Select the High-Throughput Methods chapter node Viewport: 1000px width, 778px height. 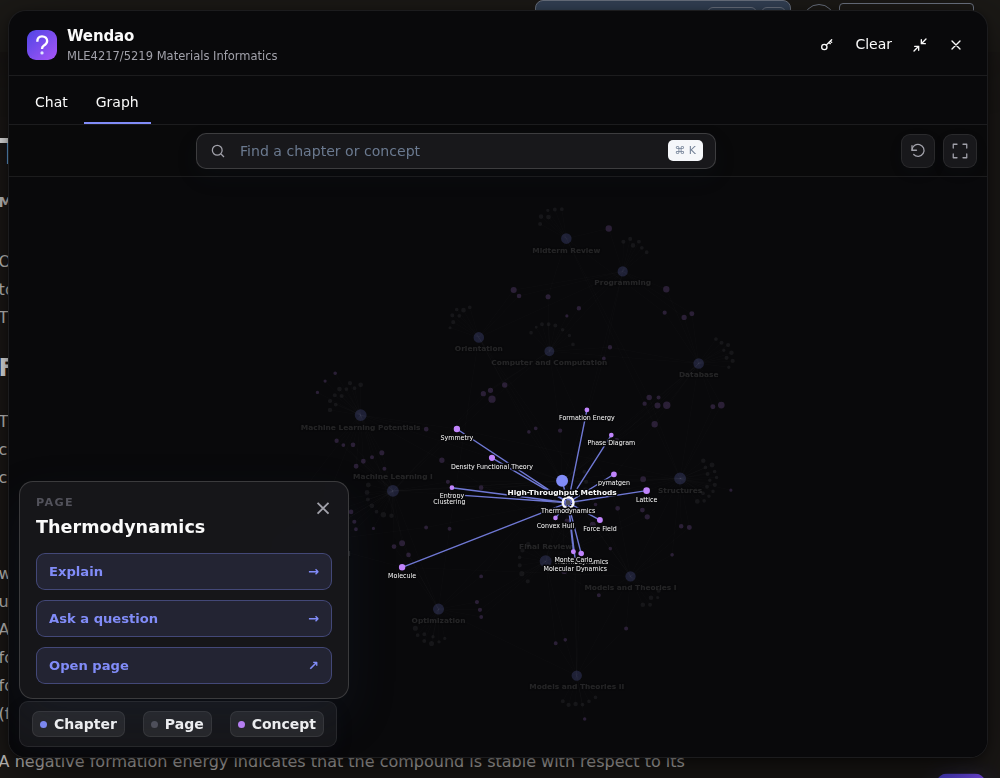[x=562, y=481]
